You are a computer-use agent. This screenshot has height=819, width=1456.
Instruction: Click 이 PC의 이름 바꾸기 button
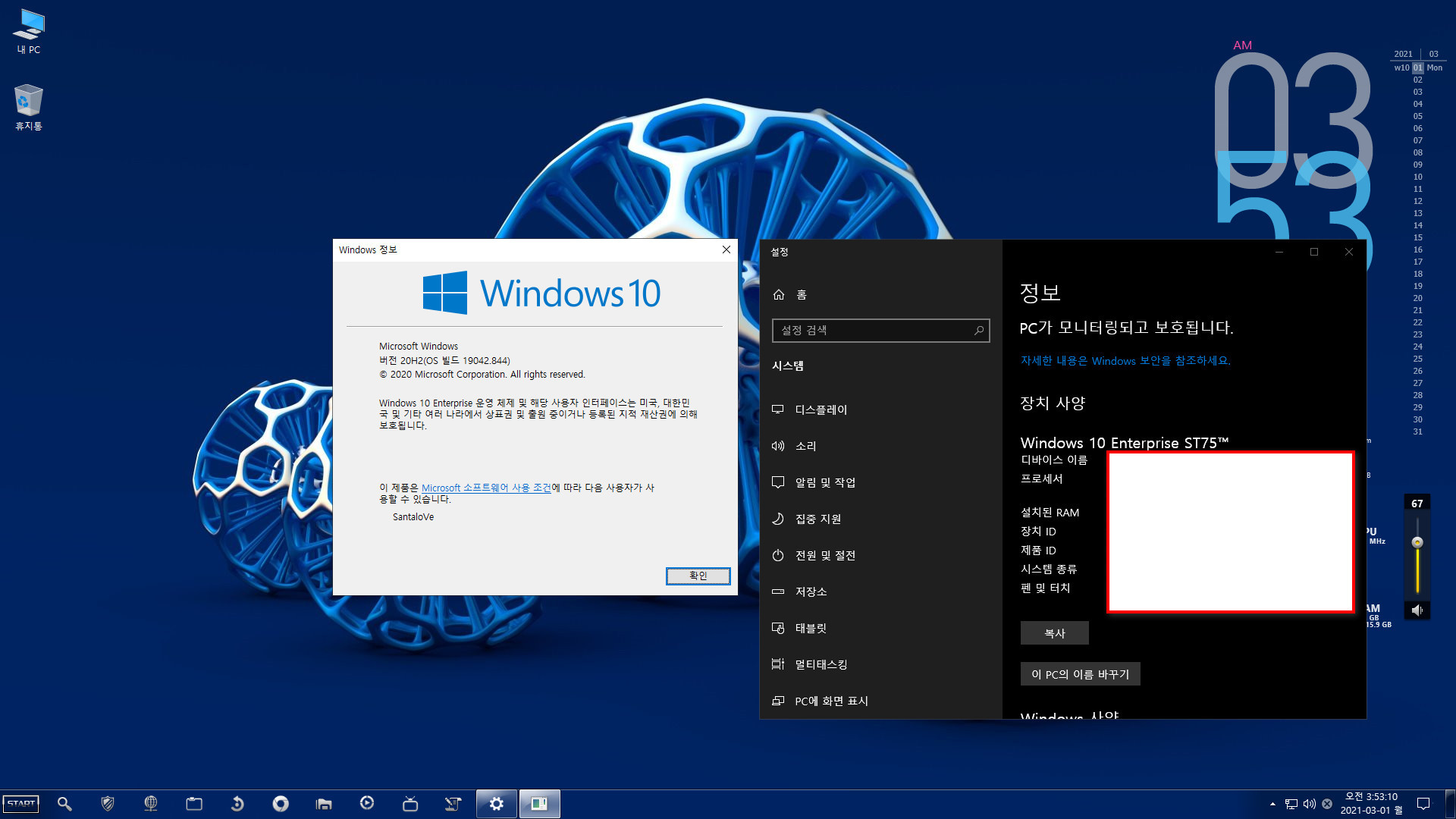1080,674
